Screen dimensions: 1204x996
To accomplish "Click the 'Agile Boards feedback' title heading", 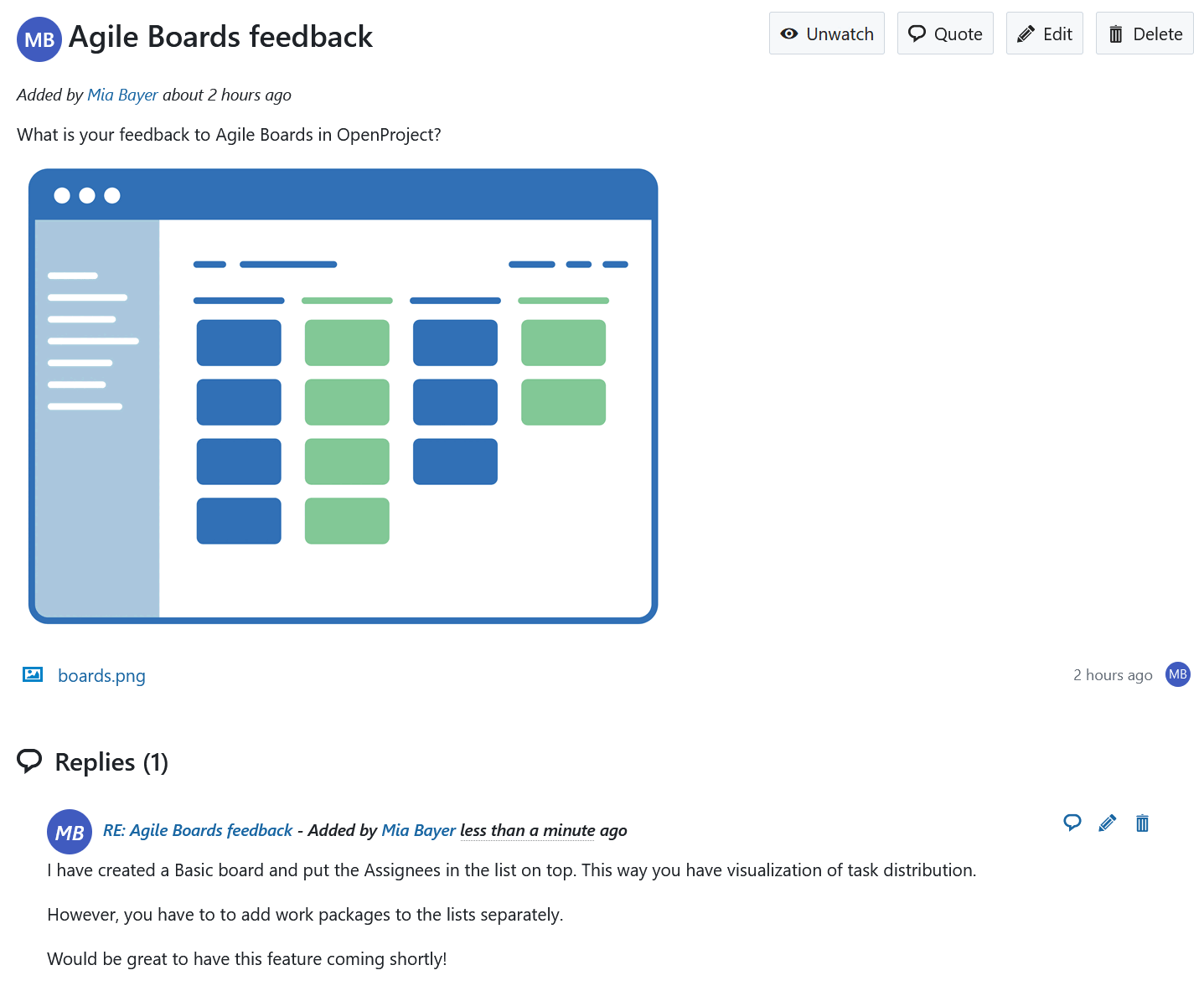I will [x=220, y=37].
